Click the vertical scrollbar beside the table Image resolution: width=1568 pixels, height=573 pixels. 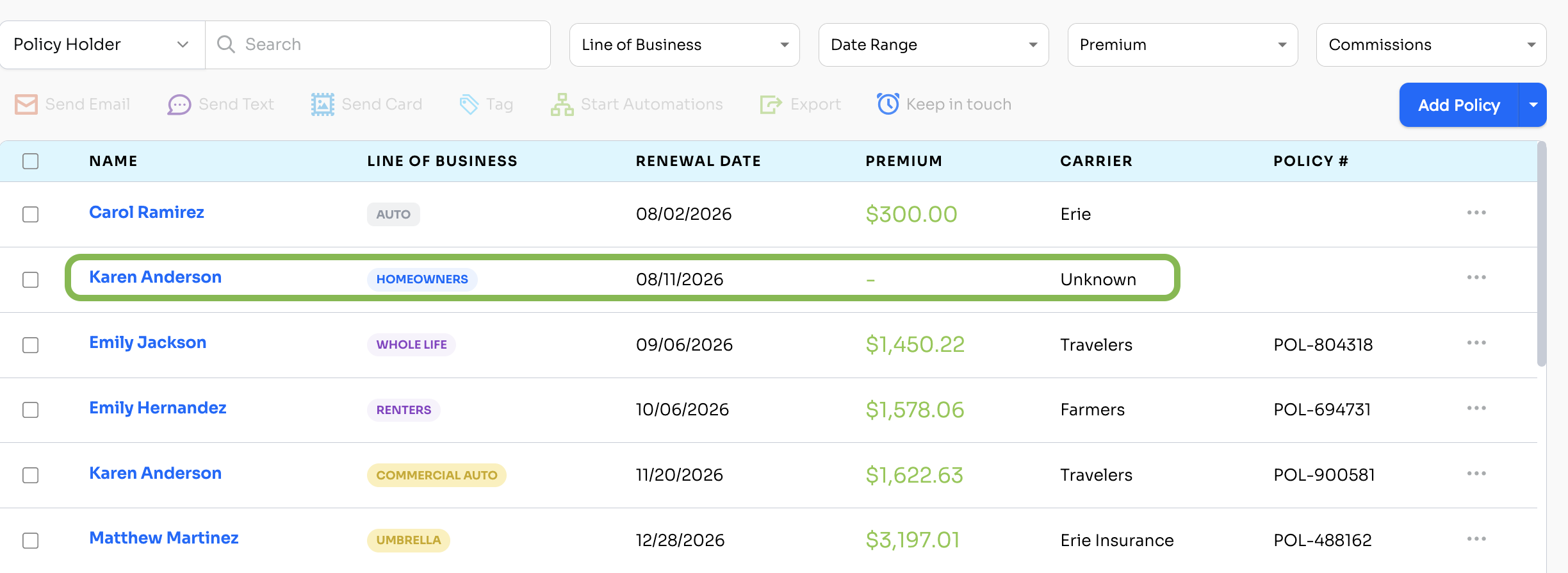point(1542,254)
